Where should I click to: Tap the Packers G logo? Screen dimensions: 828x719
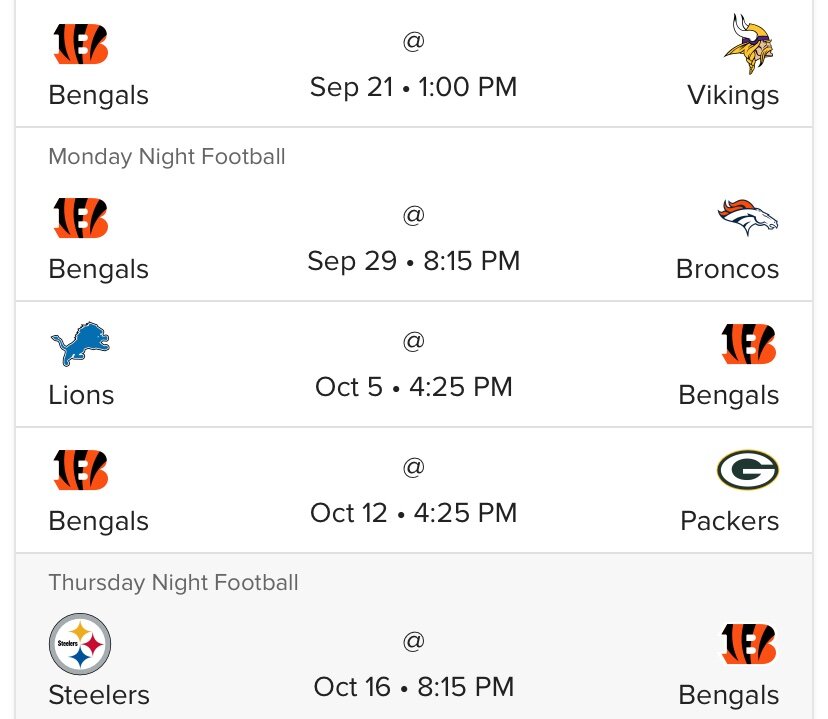pos(747,470)
